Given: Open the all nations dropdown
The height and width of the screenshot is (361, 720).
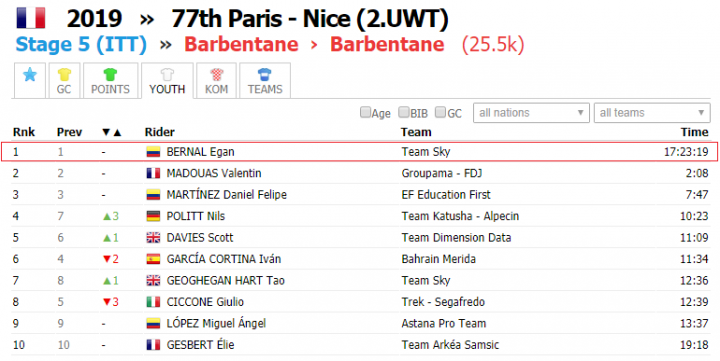Looking at the screenshot, I should click(x=531, y=113).
